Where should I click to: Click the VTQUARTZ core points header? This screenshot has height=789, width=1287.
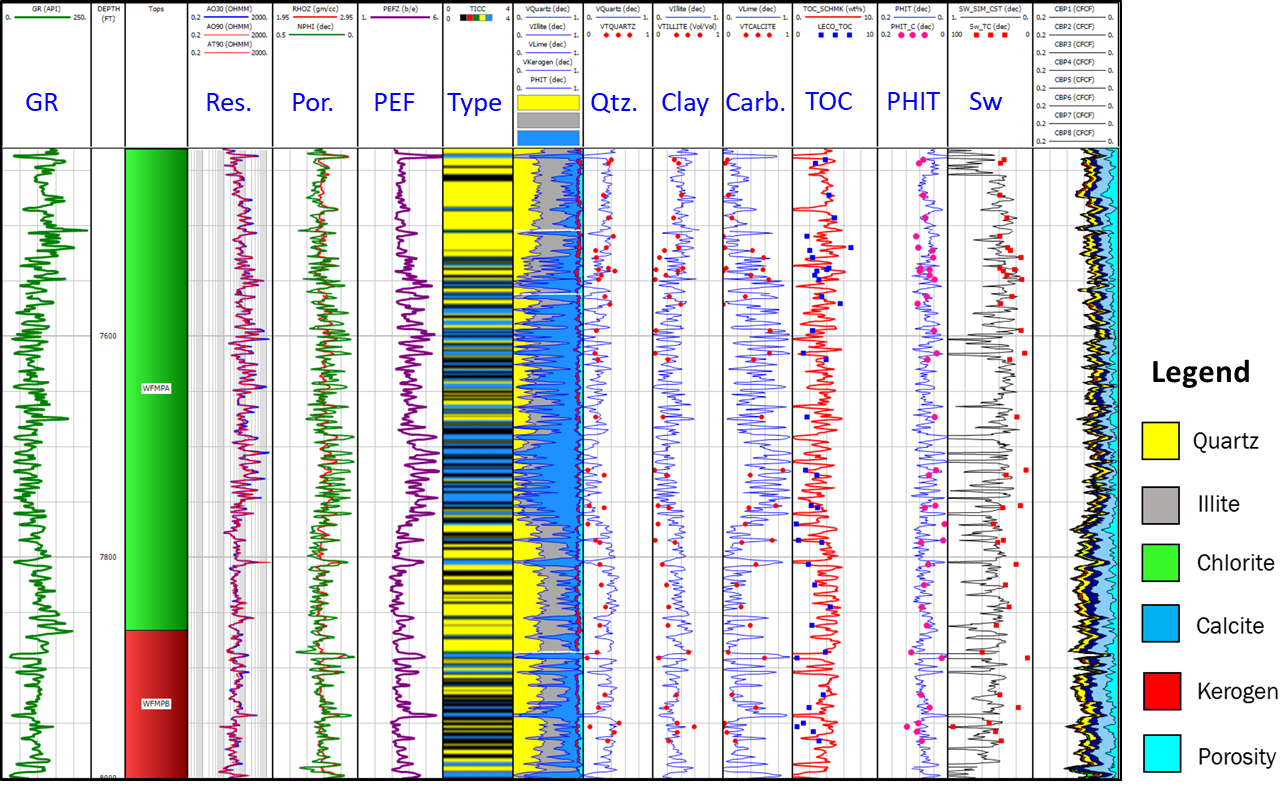coord(617,26)
